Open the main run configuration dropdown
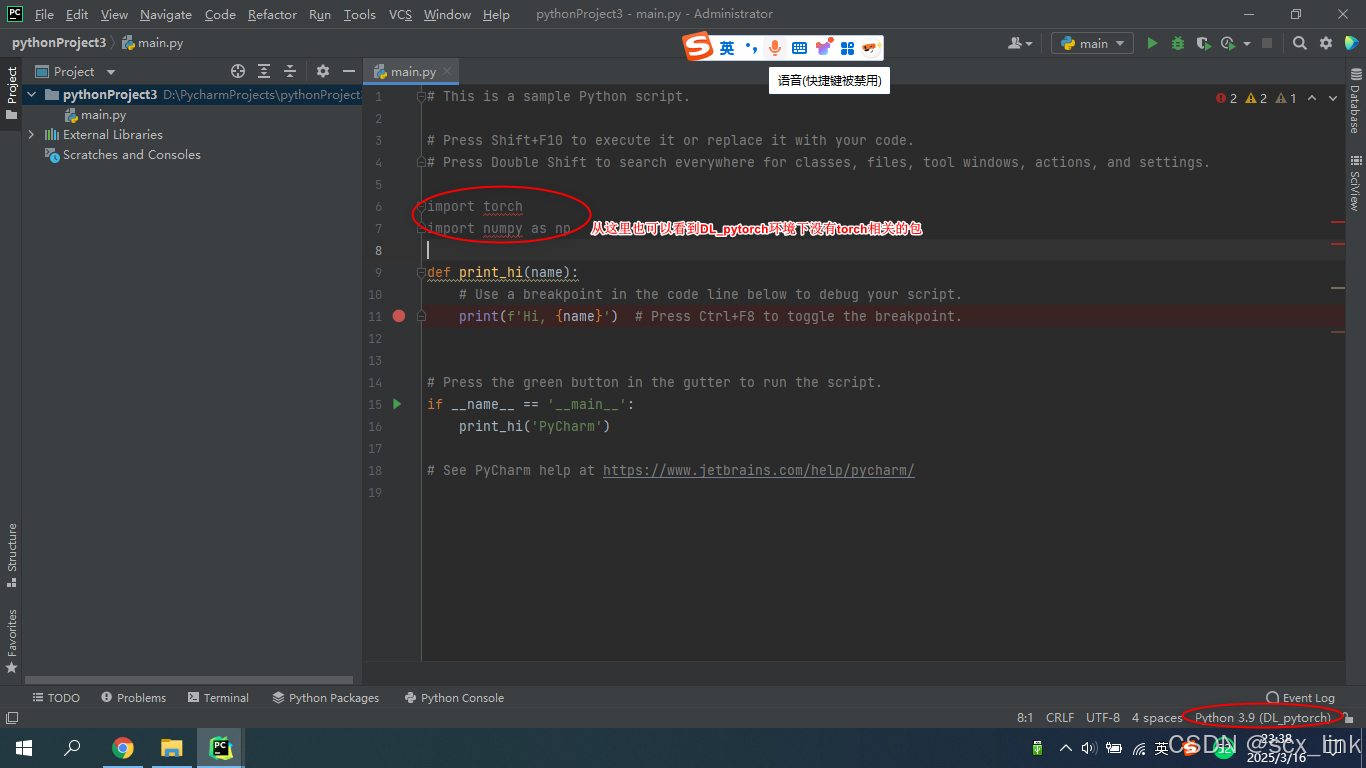1366x768 pixels. pos(1092,43)
